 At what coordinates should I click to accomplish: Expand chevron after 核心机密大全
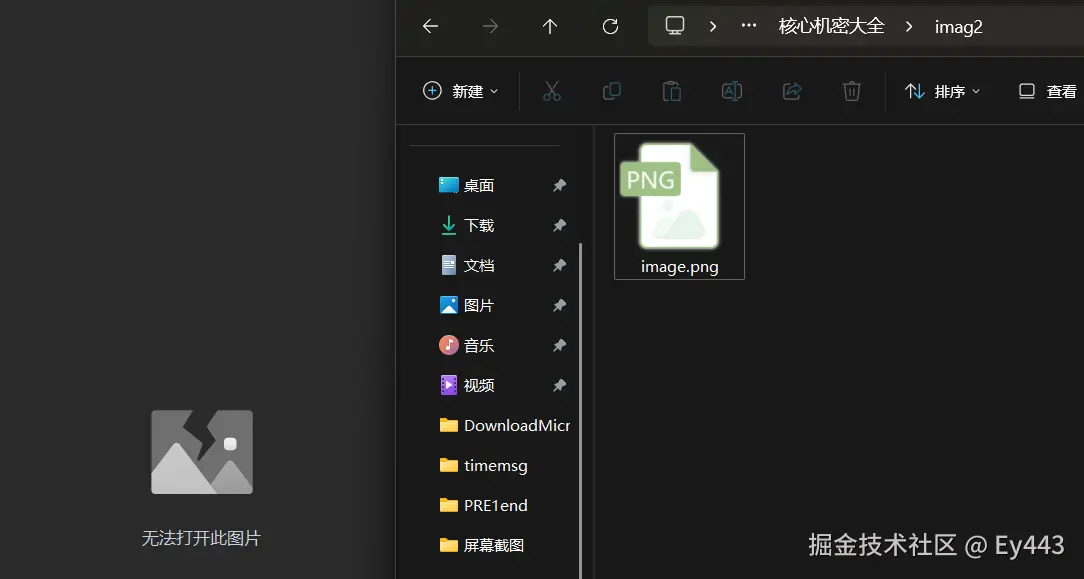pyautogui.click(x=909, y=26)
